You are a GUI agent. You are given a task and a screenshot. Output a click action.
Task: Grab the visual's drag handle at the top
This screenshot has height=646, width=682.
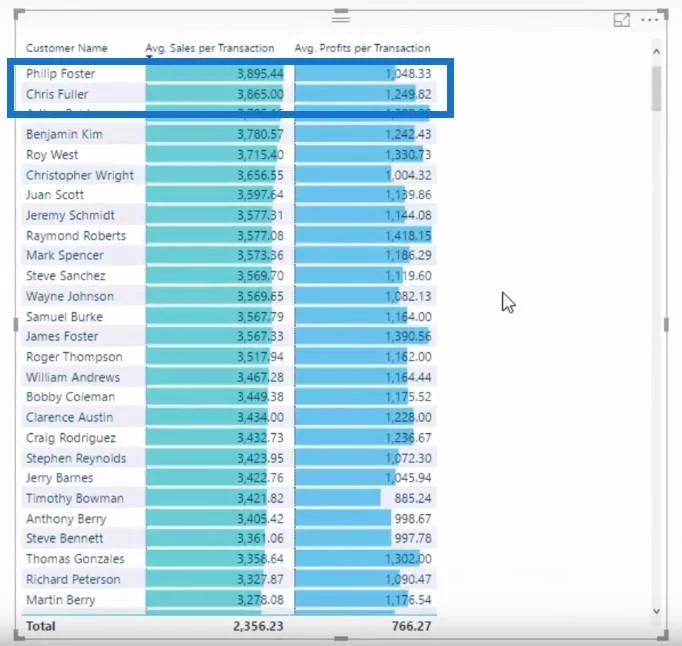341,19
